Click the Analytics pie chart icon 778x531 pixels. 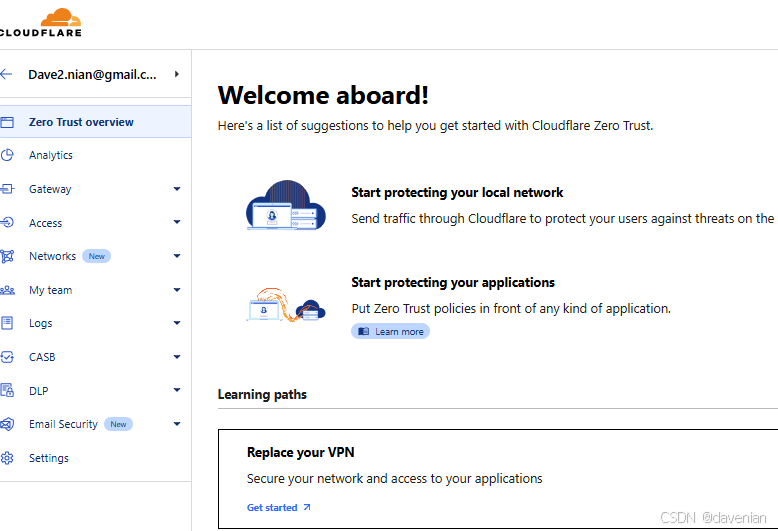point(7,155)
